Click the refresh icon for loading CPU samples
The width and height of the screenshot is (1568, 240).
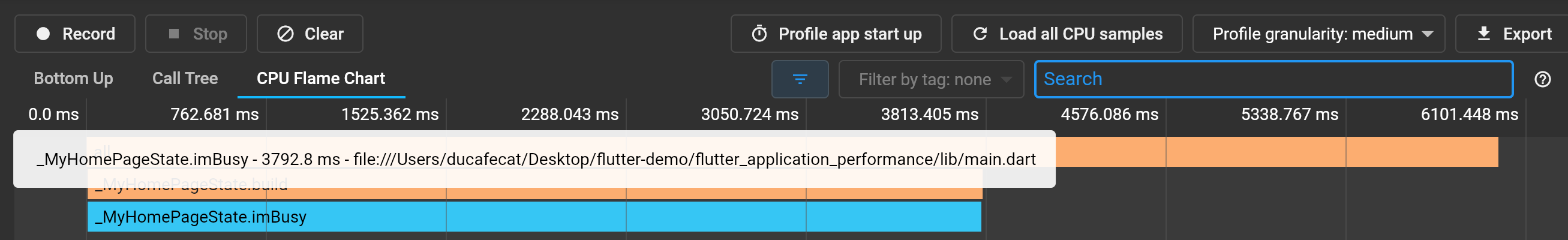pos(980,34)
